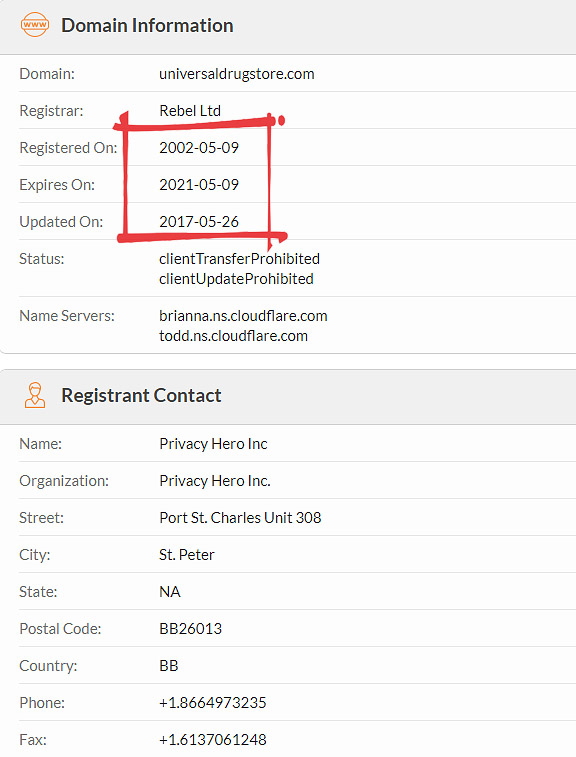This screenshot has height=757, width=576.
Task: Select the BB26013 postal code value
Action: pyautogui.click(x=191, y=629)
